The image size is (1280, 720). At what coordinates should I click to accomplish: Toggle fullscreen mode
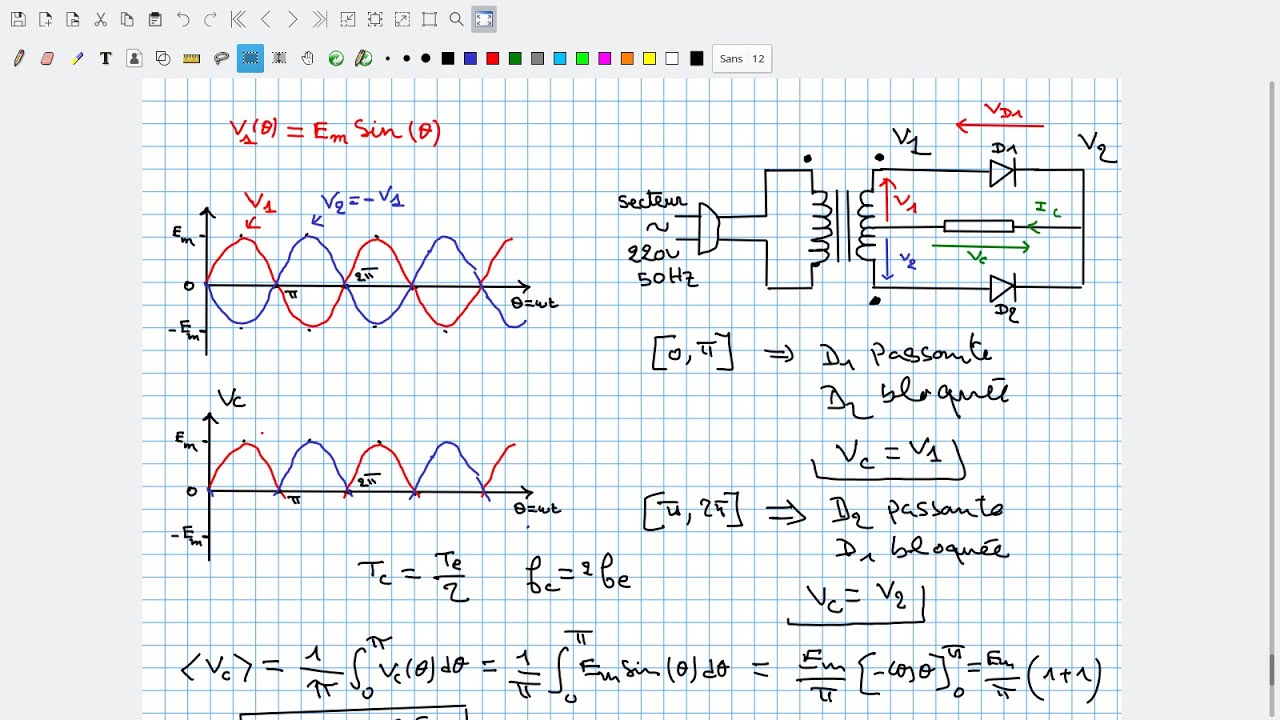point(484,19)
